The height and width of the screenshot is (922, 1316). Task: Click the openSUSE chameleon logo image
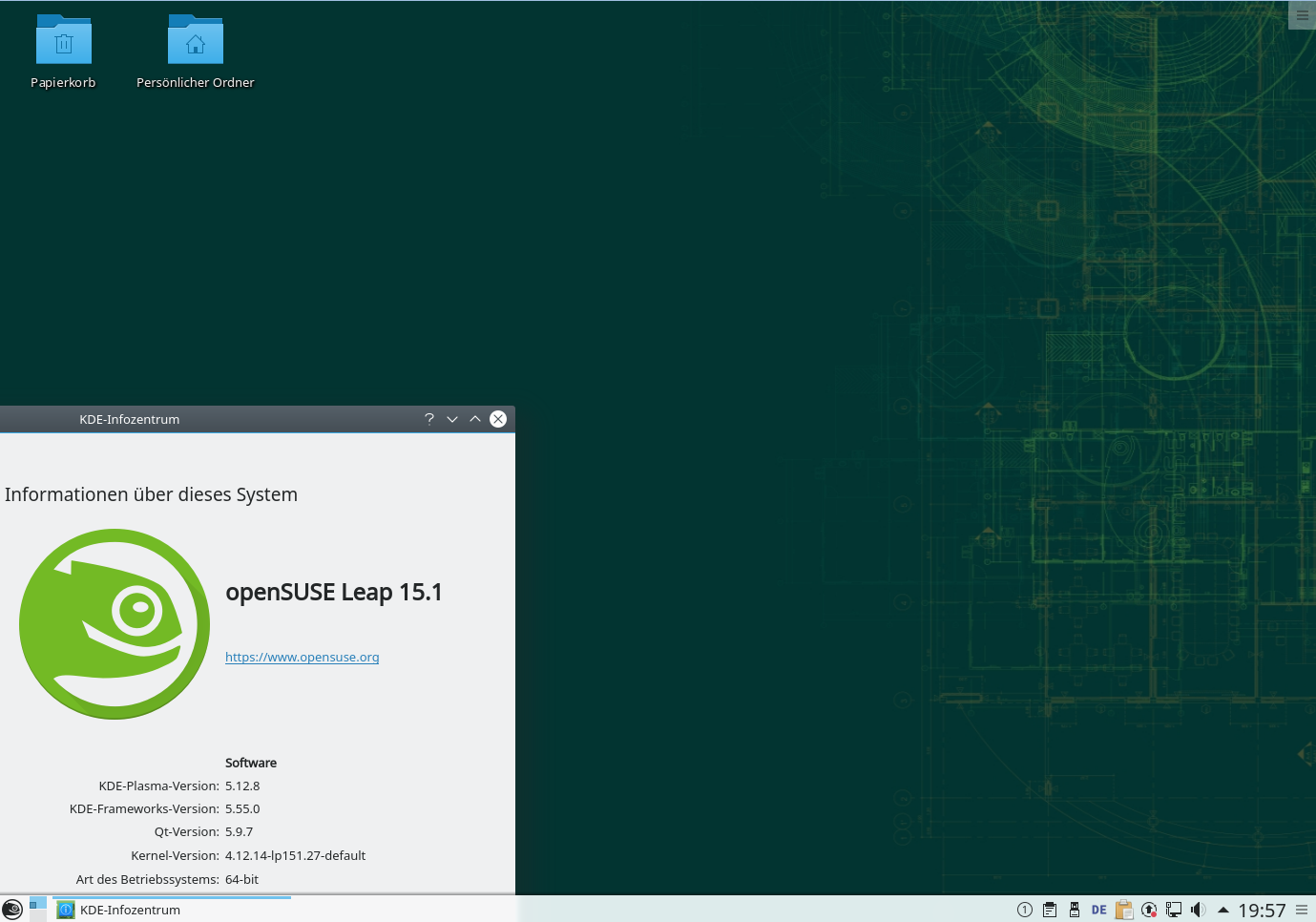click(115, 624)
